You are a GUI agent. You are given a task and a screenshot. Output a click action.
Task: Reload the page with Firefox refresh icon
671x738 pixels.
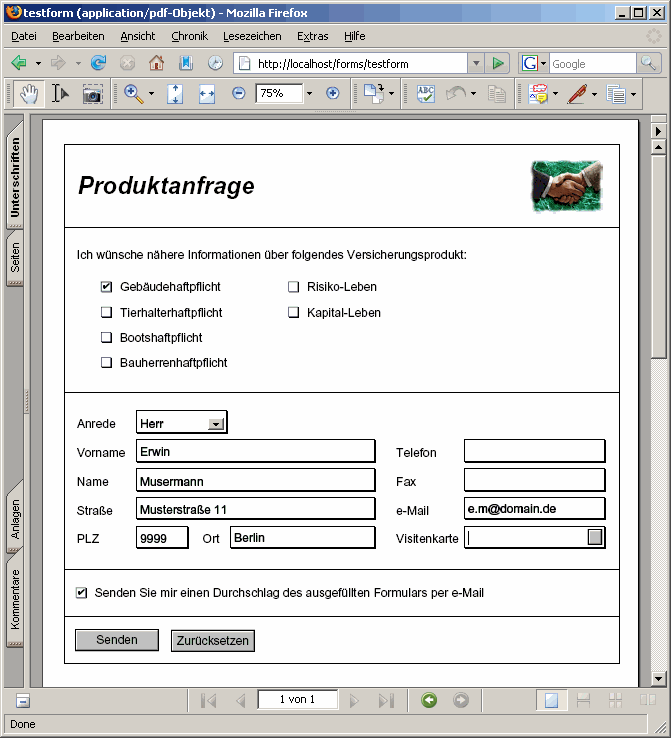click(x=98, y=63)
